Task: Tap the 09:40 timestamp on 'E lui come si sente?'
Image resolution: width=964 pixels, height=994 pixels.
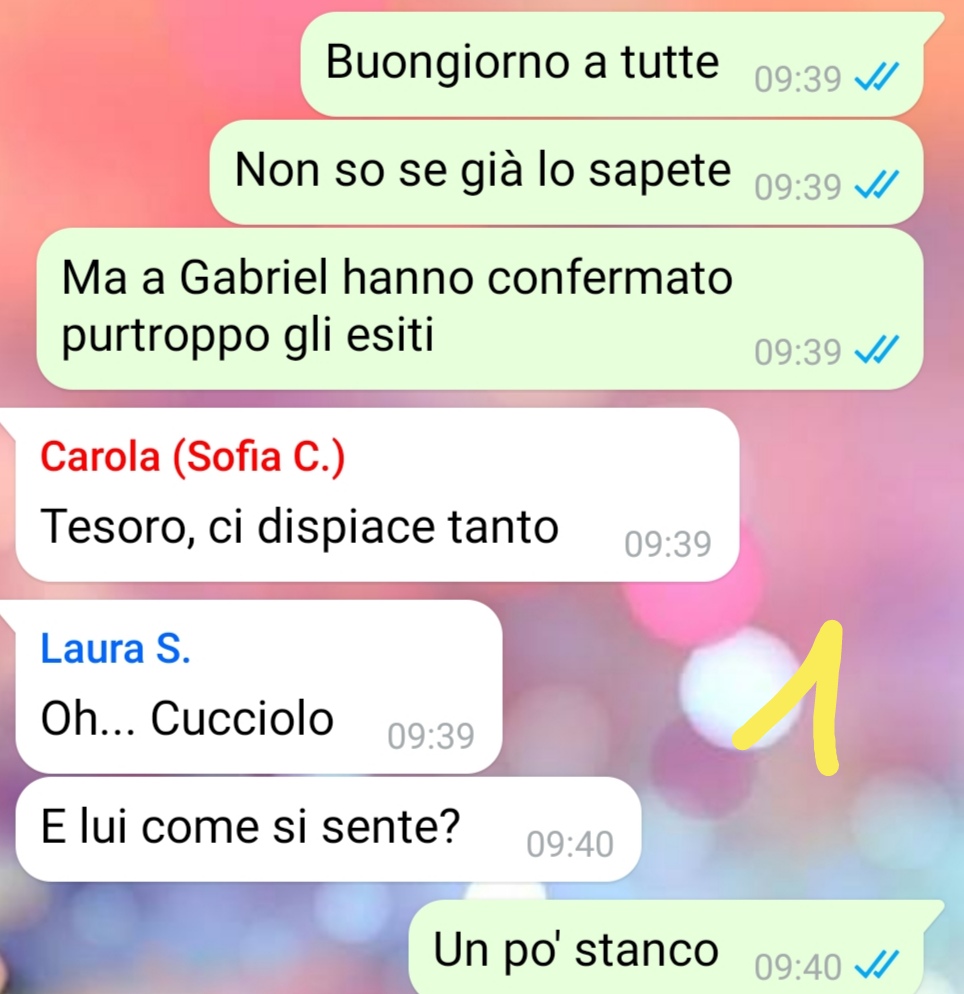Action: [570, 844]
